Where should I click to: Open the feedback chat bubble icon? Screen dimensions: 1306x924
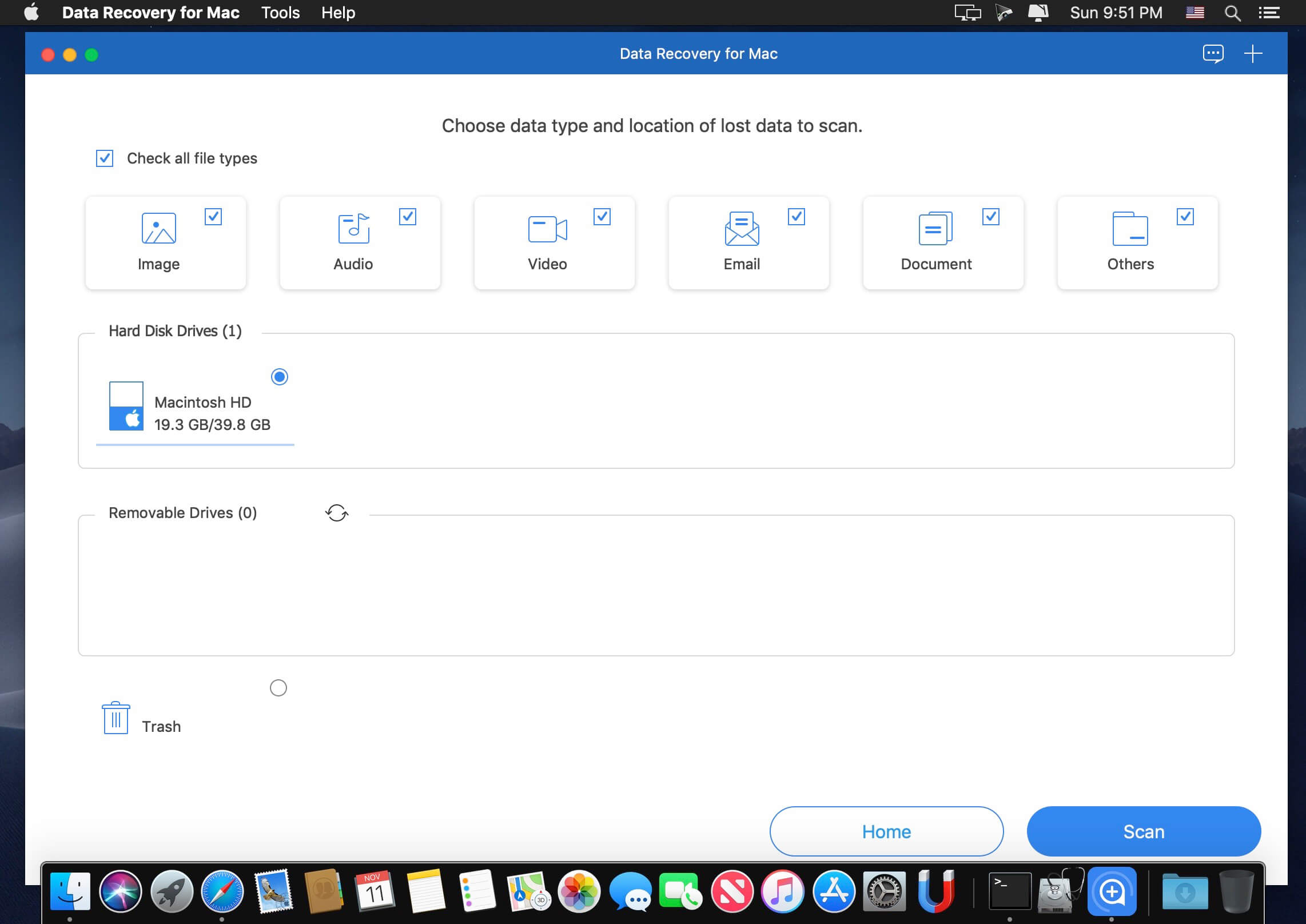coord(1213,54)
